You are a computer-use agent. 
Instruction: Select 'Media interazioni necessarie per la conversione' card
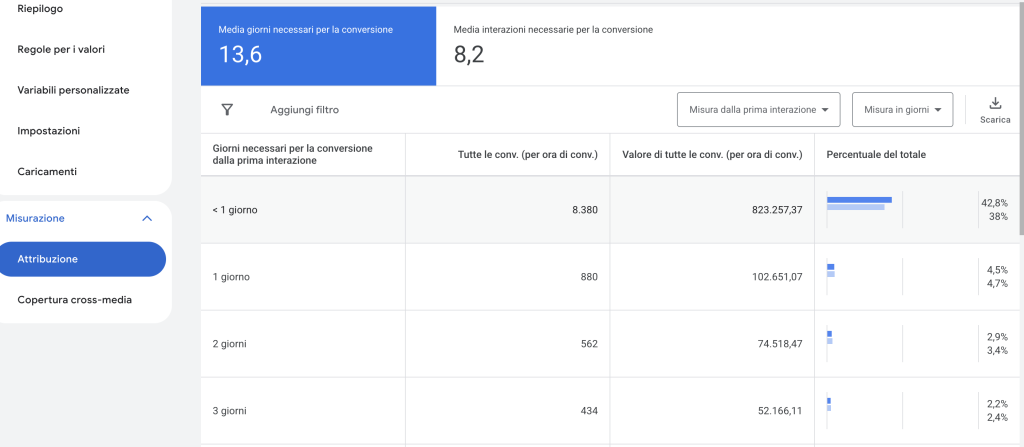(x=553, y=46)
